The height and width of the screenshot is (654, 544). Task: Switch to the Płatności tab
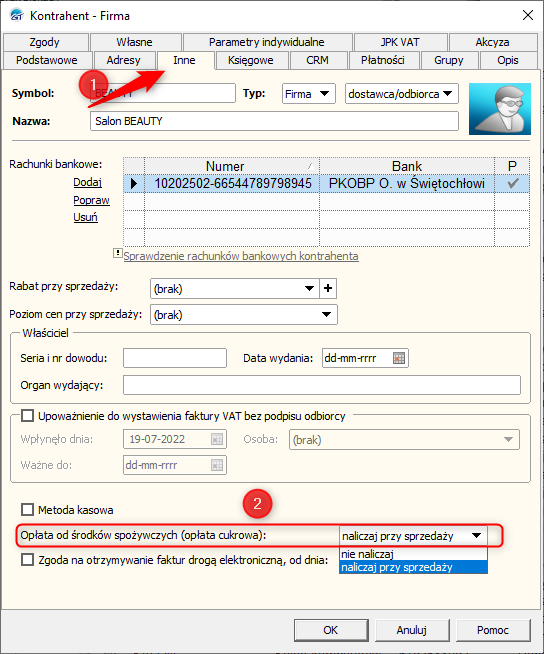(x=383, y=60)
